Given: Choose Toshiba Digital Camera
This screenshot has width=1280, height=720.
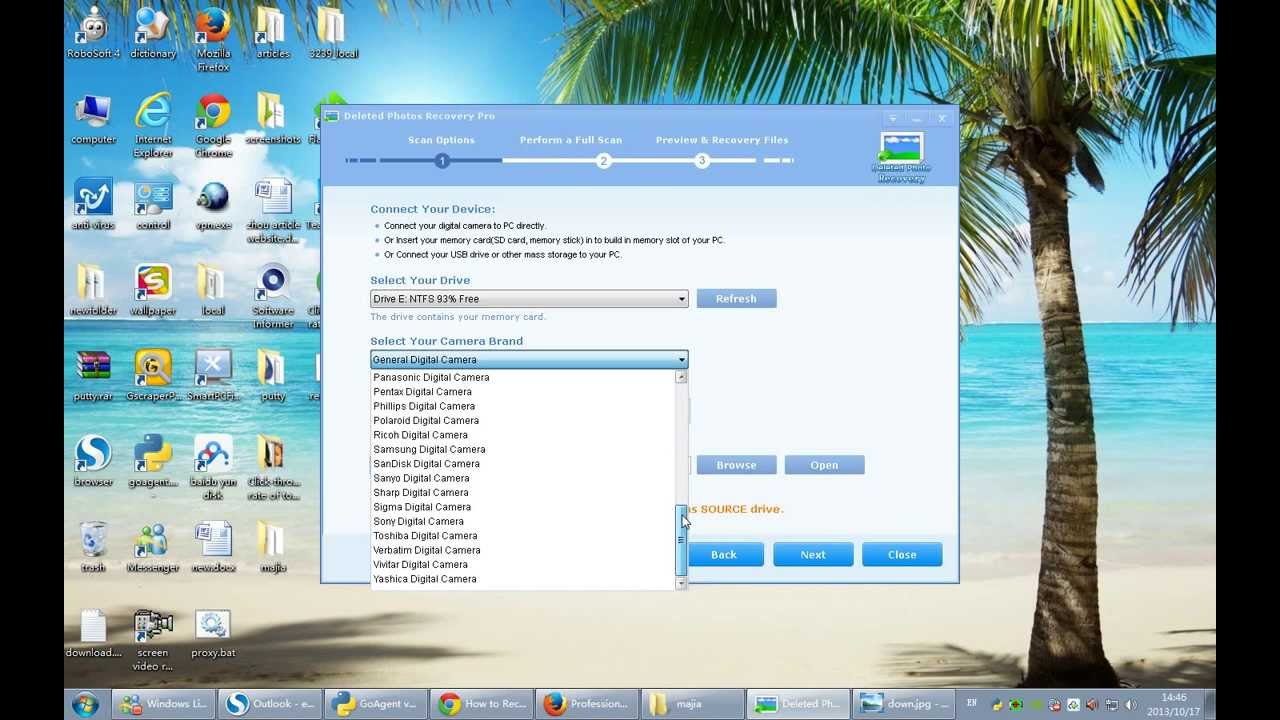Looking at the screenshot, I should pos(523,536).
